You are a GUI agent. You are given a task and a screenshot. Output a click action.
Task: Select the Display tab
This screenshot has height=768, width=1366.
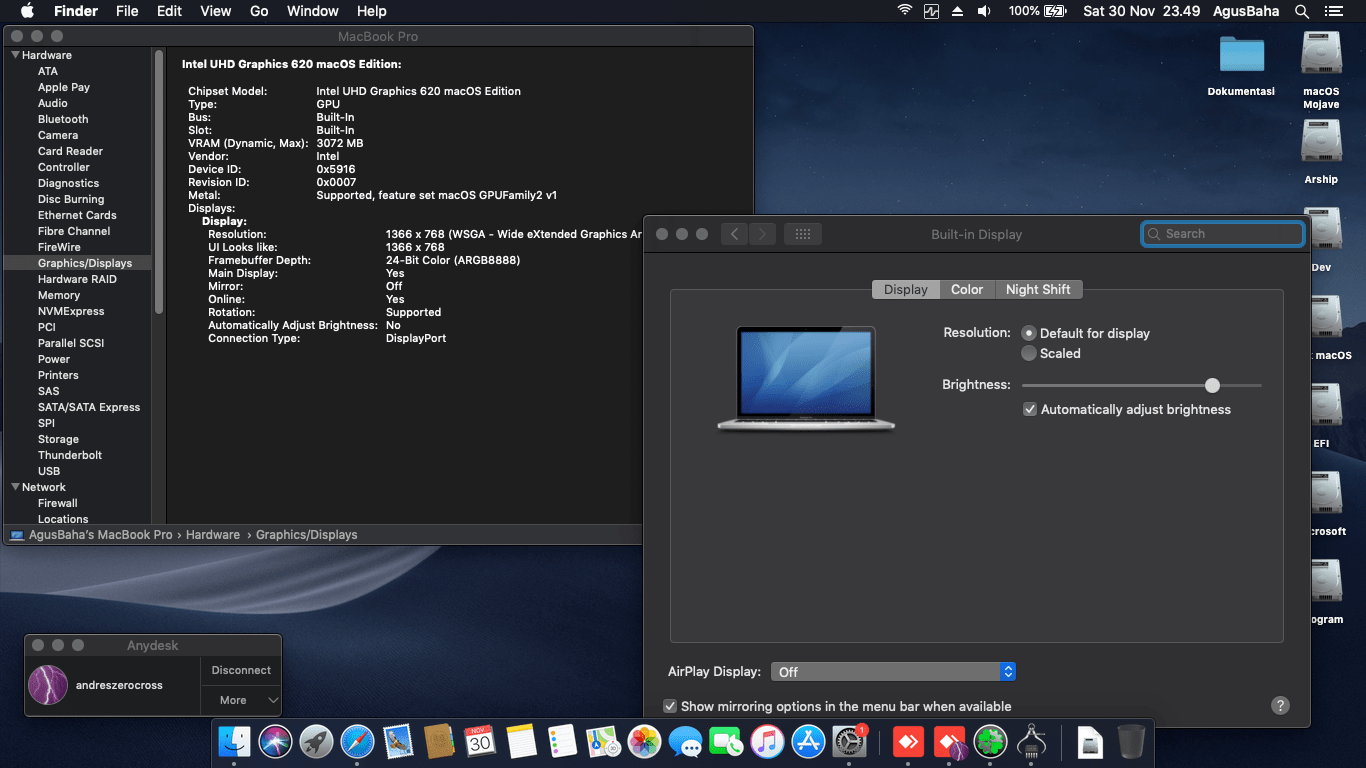pos(906,289)
